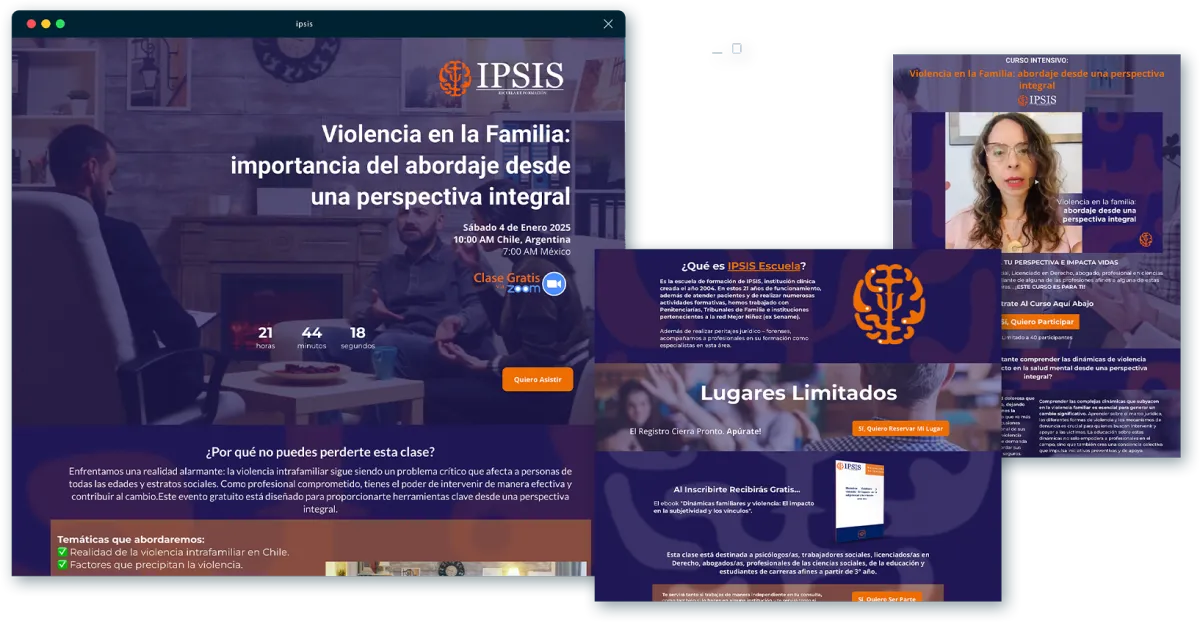Click the countdown '18 segundos'
This screenshot has width=1200, height=622.
click(x=357, y=337)
